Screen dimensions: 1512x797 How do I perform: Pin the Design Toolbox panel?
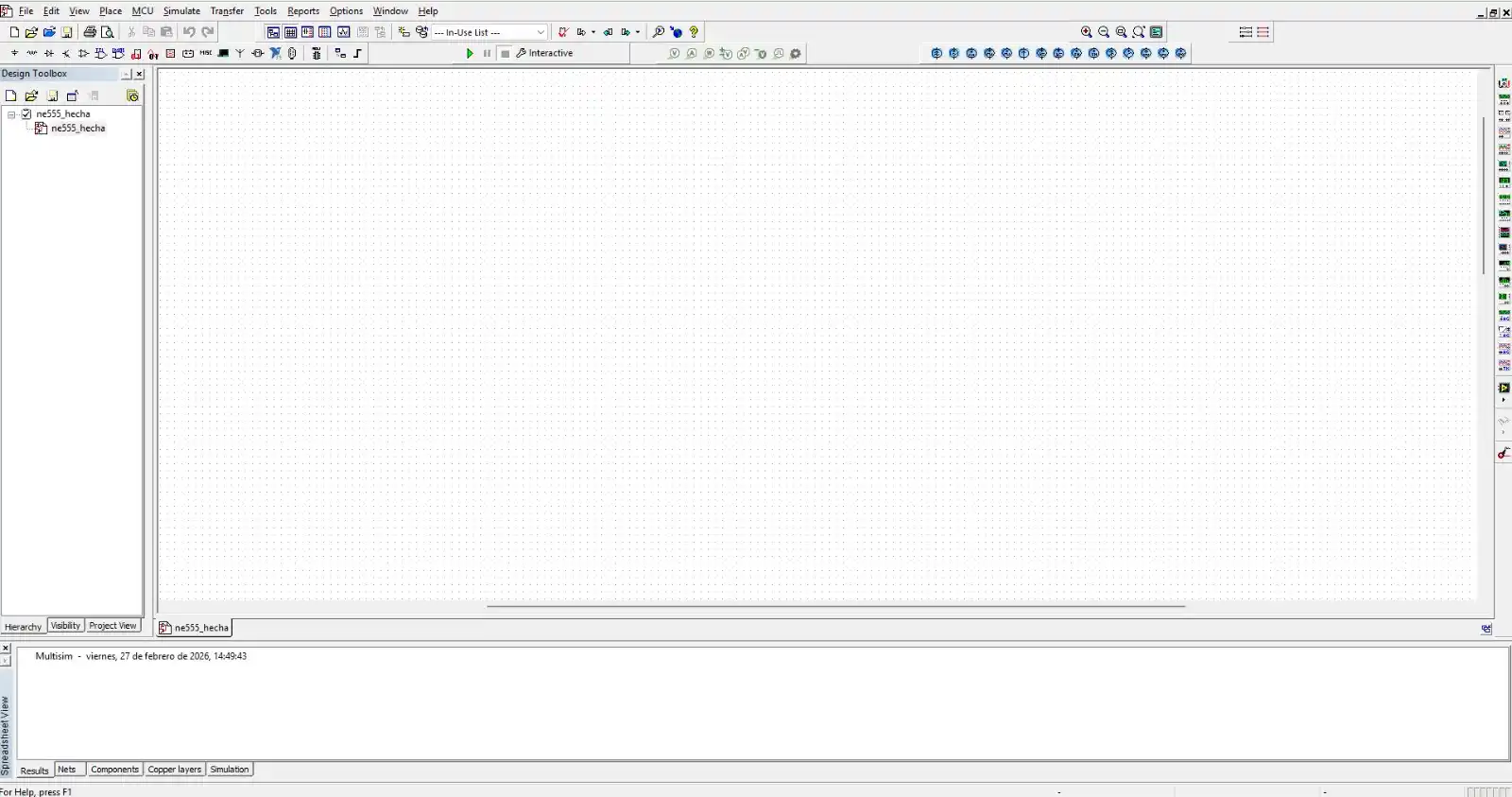tap(126, 74)
